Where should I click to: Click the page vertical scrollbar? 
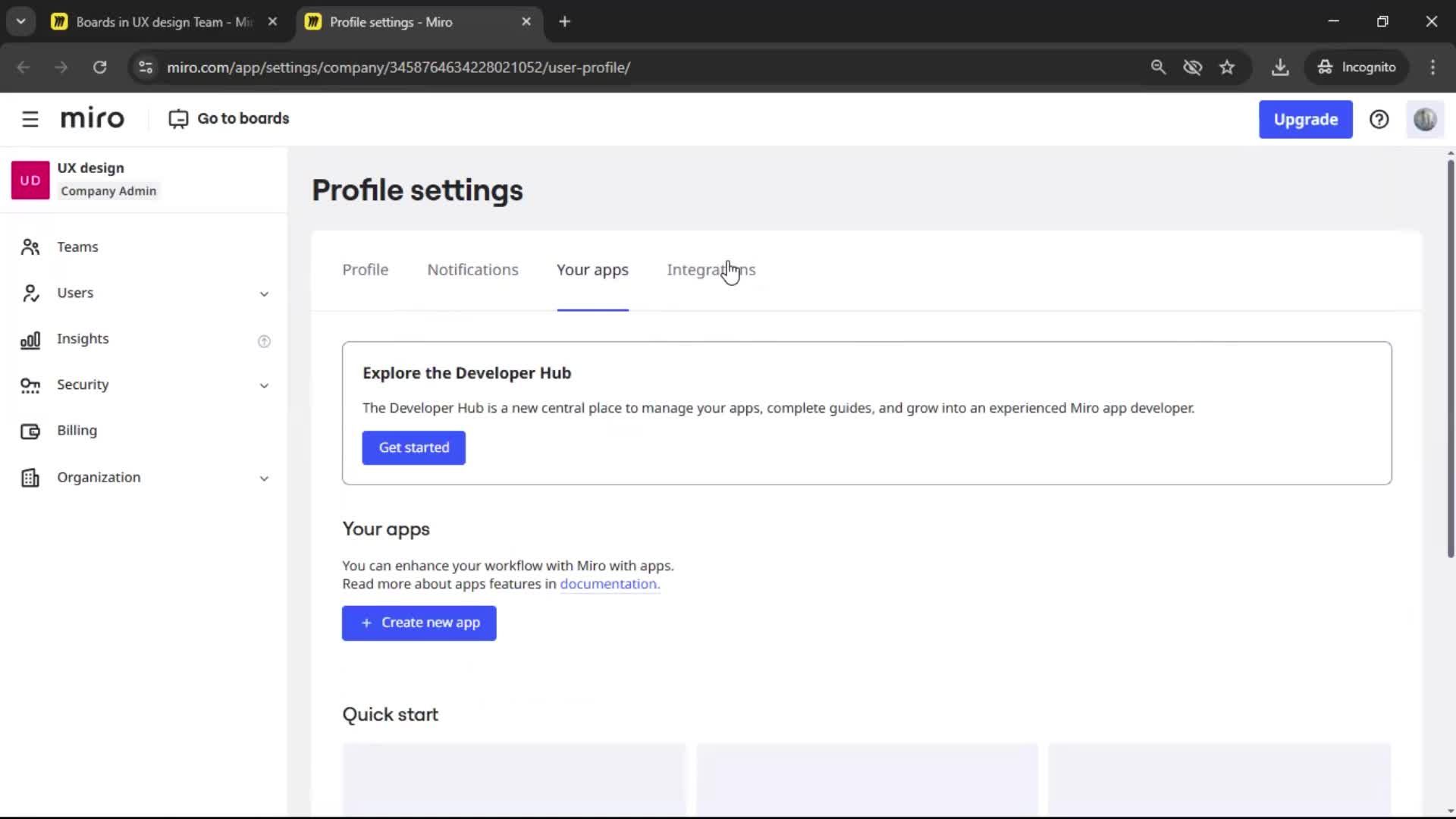point(1450,358)
